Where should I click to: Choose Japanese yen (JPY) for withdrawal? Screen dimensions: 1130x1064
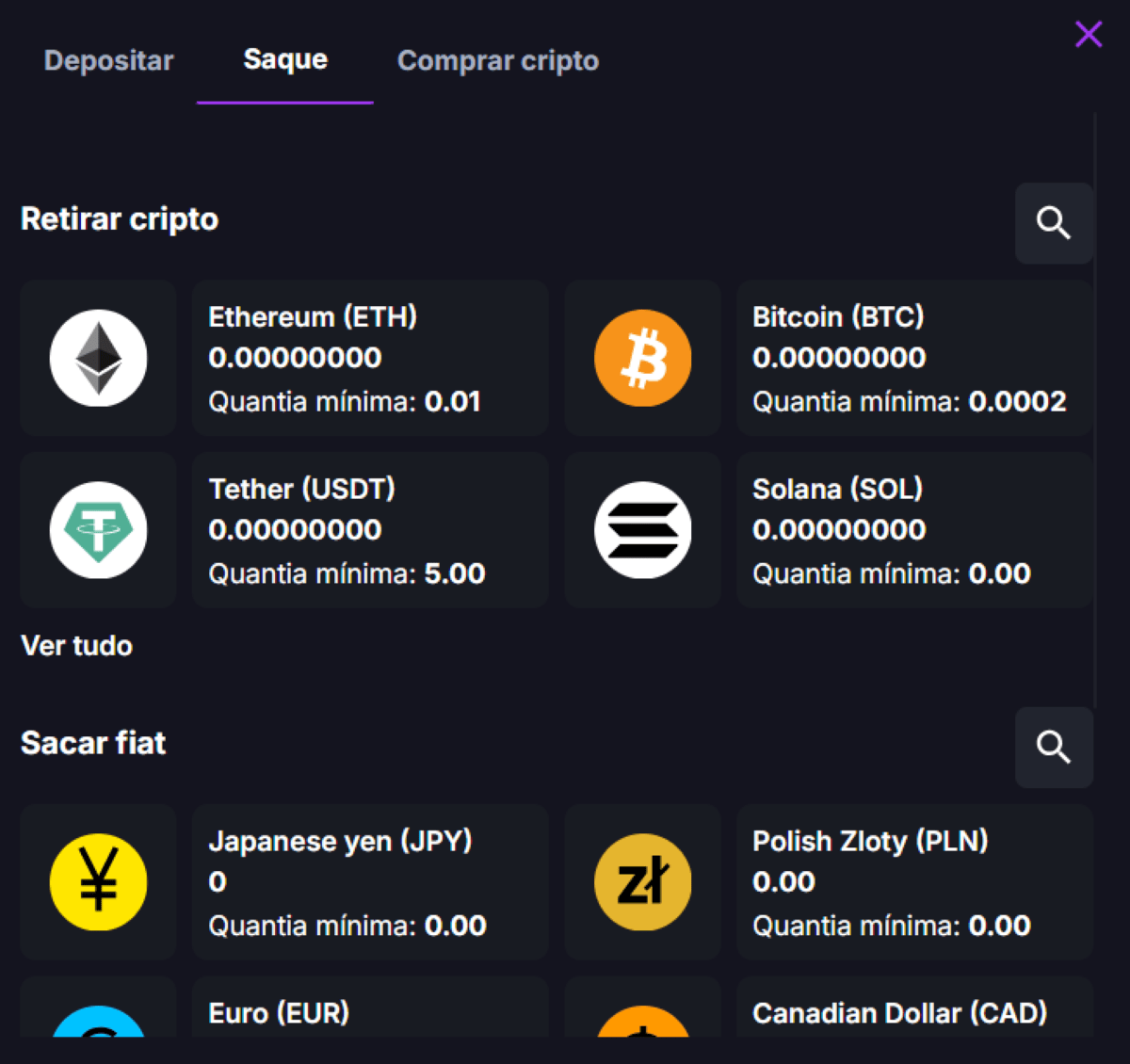tap(369, 882)
